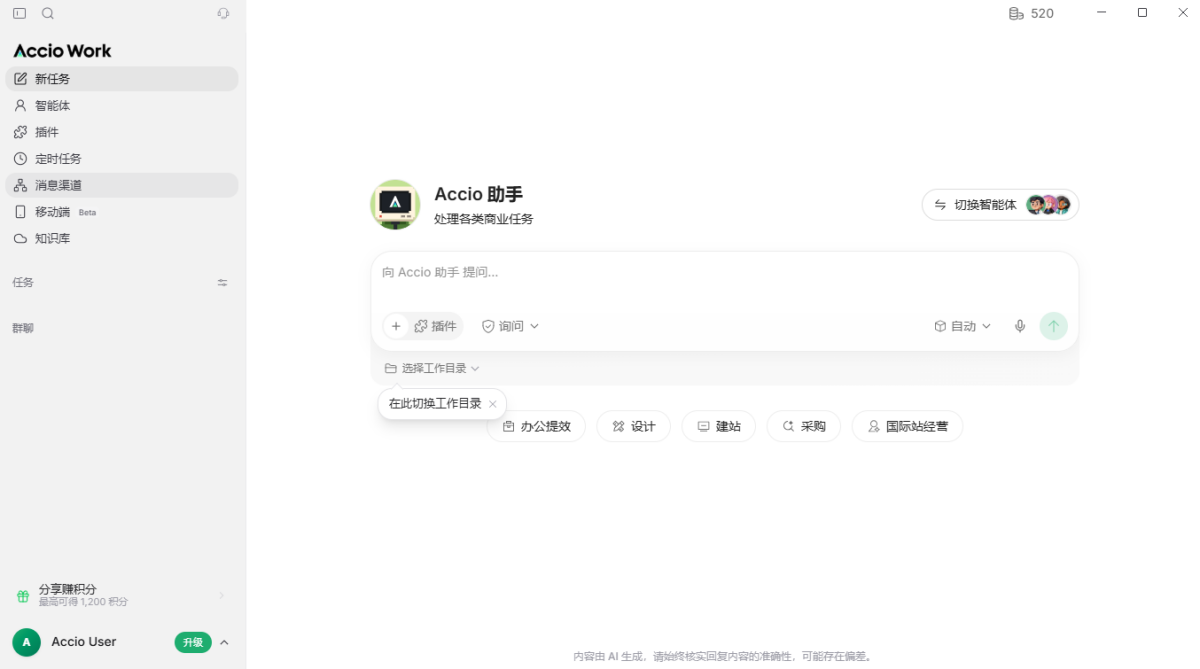
Task: Open search via magnifier icon
Action: (48, 14)
